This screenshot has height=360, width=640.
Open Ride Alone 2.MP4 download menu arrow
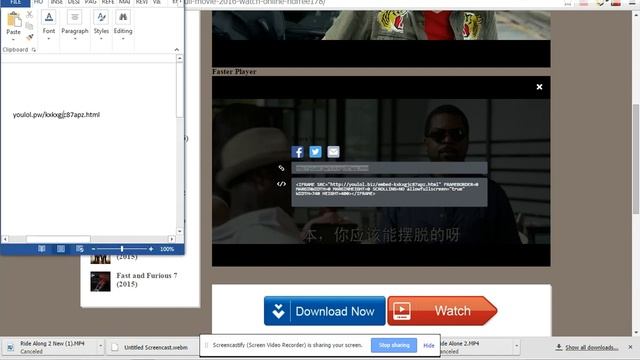(516, 347)
